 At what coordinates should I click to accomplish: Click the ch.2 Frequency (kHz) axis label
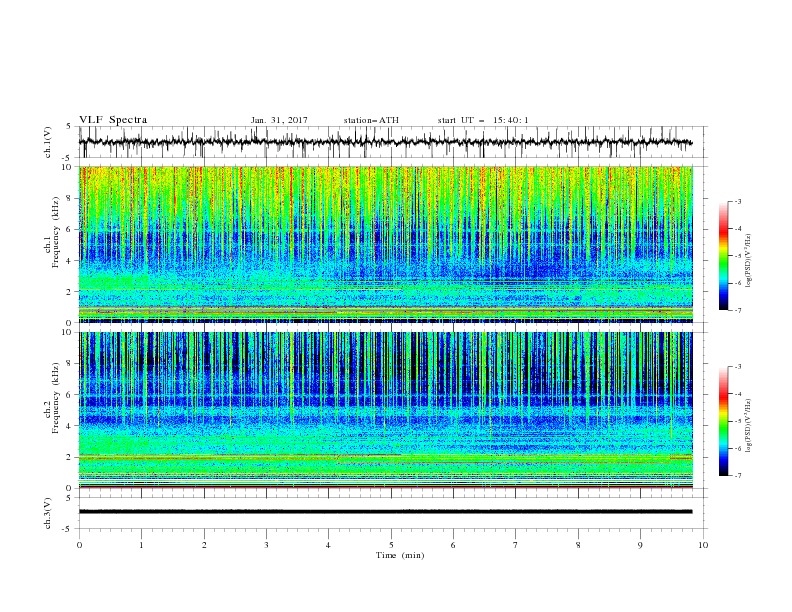tap(52, 398)
